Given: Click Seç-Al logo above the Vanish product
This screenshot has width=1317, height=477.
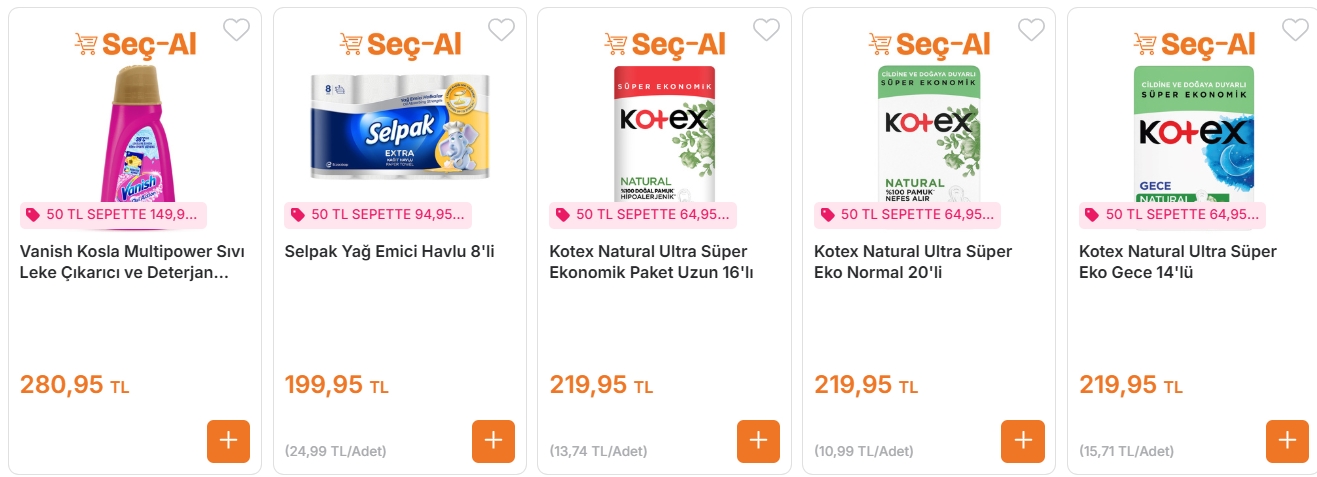Looking at the screenshot, I should coord(135,44).
